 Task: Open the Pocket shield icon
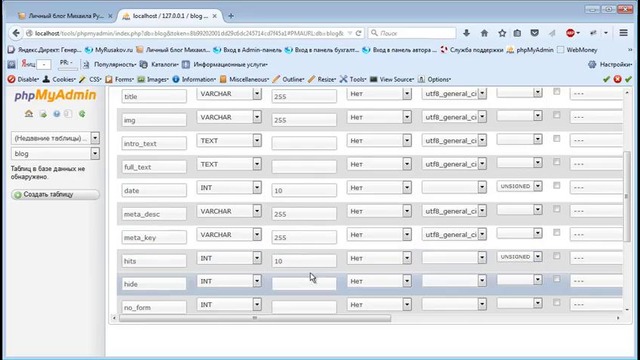534,33
